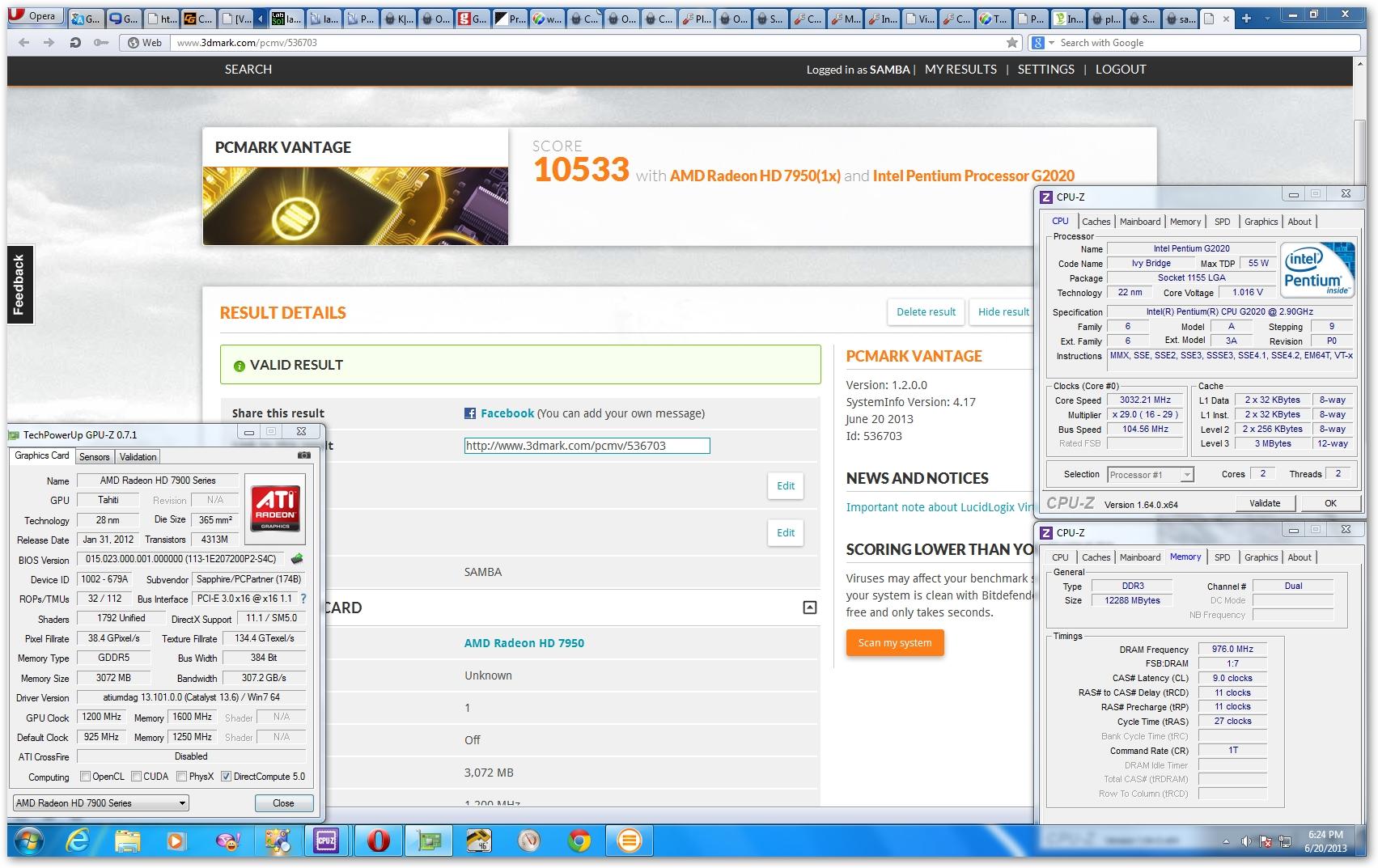Click the PCI-E bus interface help question mark
Screen dimensions: 1378x868
pyautogui.click(x=303, y=599)
